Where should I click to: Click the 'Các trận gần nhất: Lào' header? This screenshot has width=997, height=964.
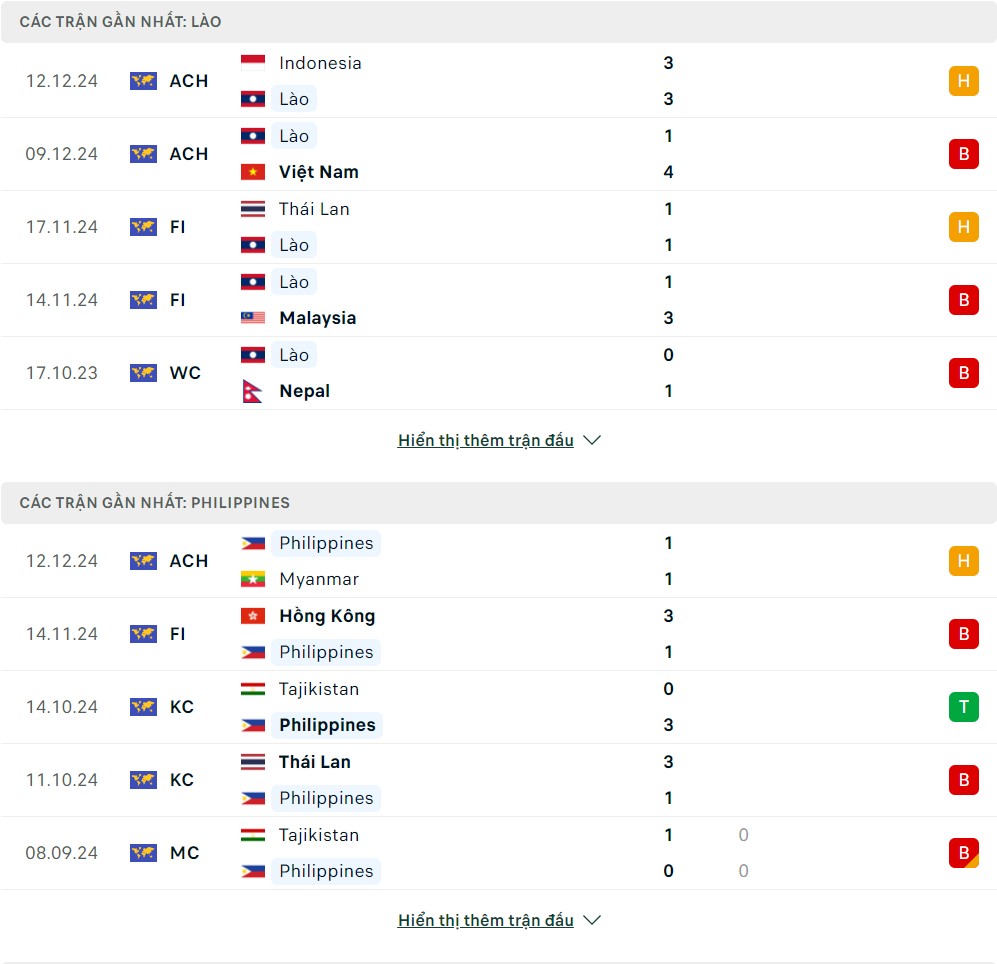(121, 22)
